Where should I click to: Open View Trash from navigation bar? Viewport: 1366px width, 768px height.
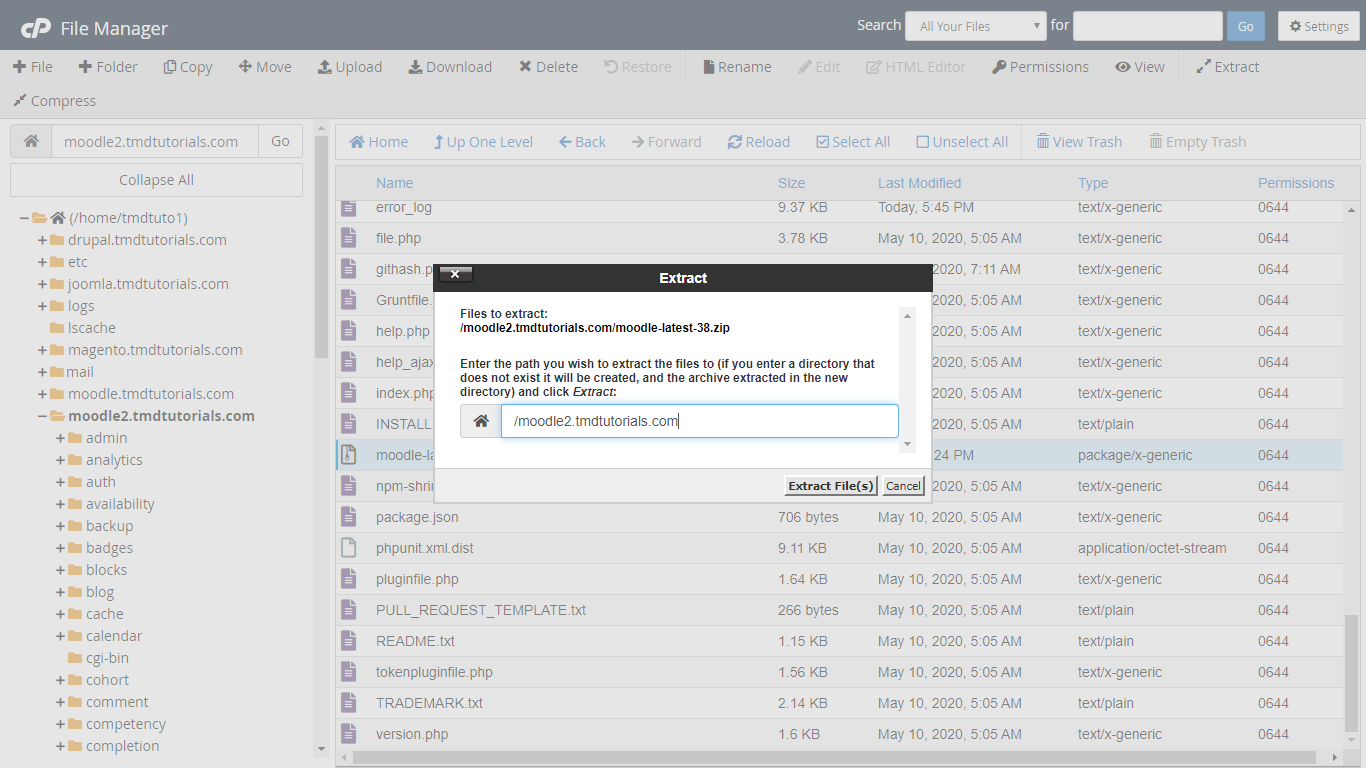(x=1078, y=142)
